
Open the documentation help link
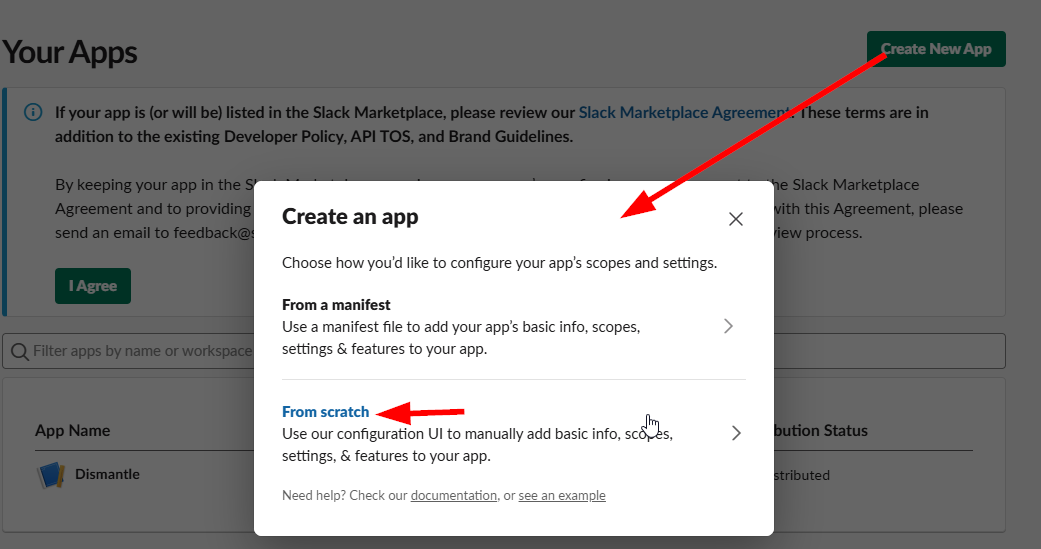click(x=453, y=496)
